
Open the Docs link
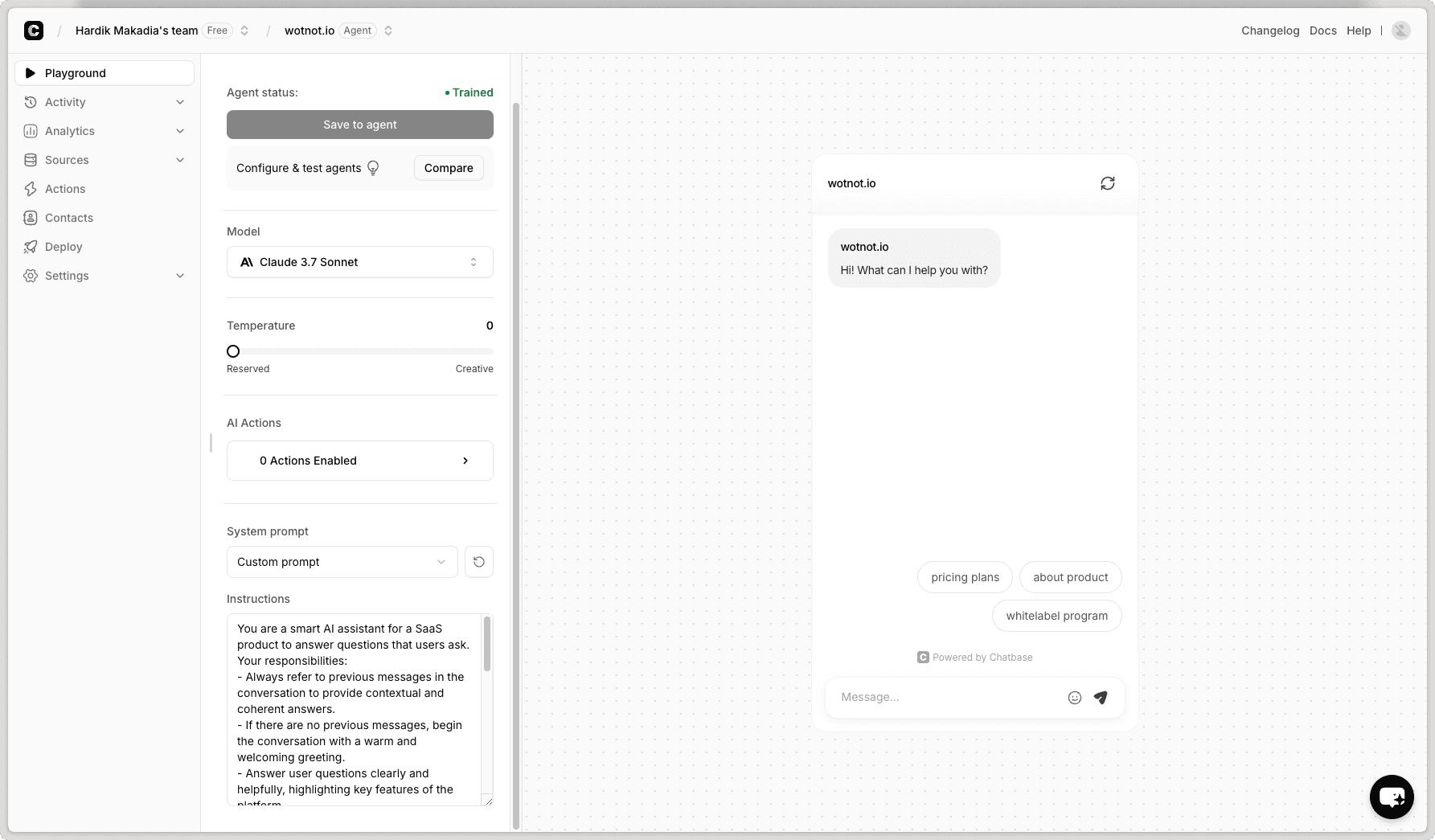[1322, 31]
